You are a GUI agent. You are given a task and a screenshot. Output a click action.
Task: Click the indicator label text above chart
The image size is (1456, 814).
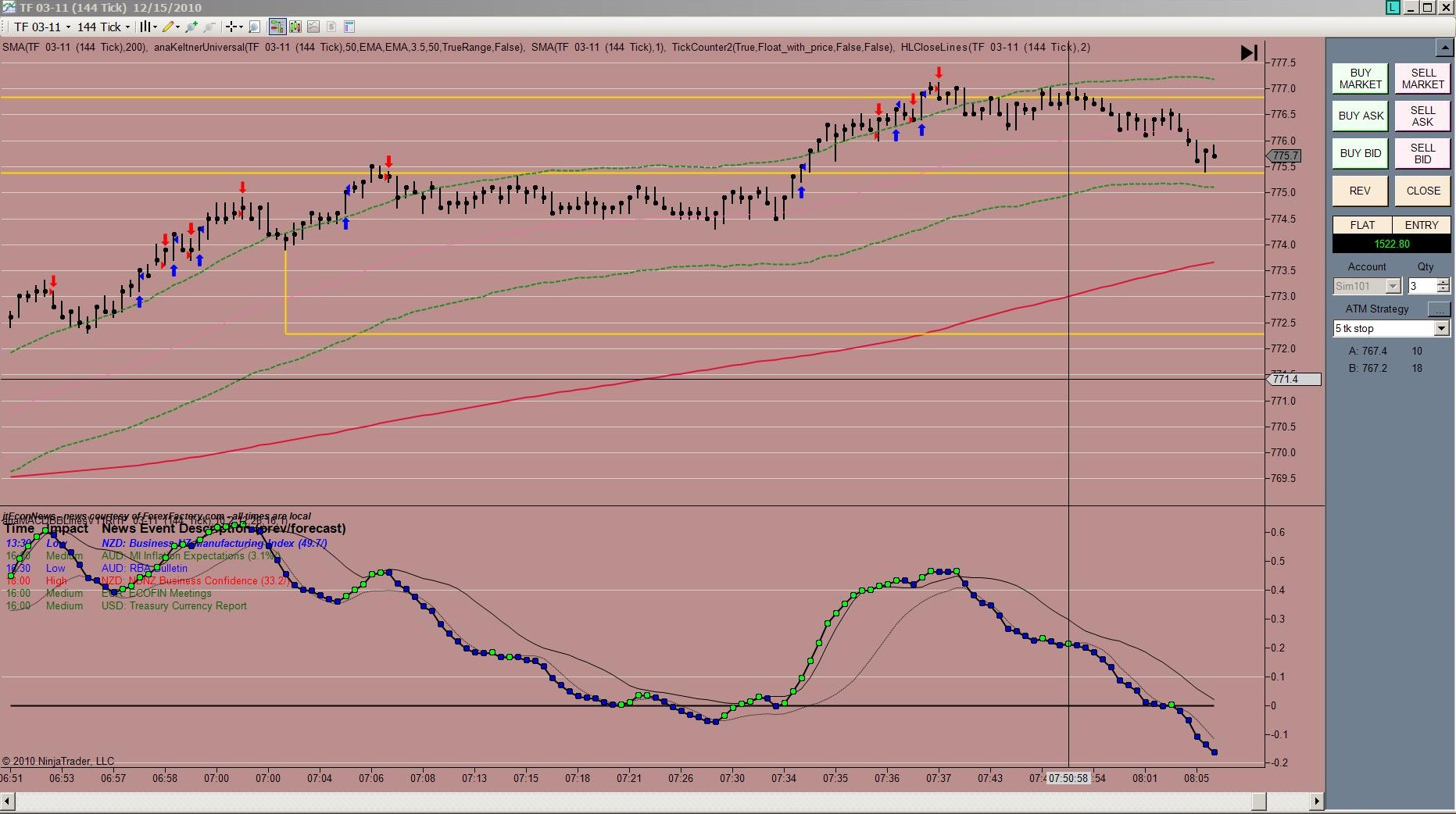pyautogui.click(x=546, y=47)
